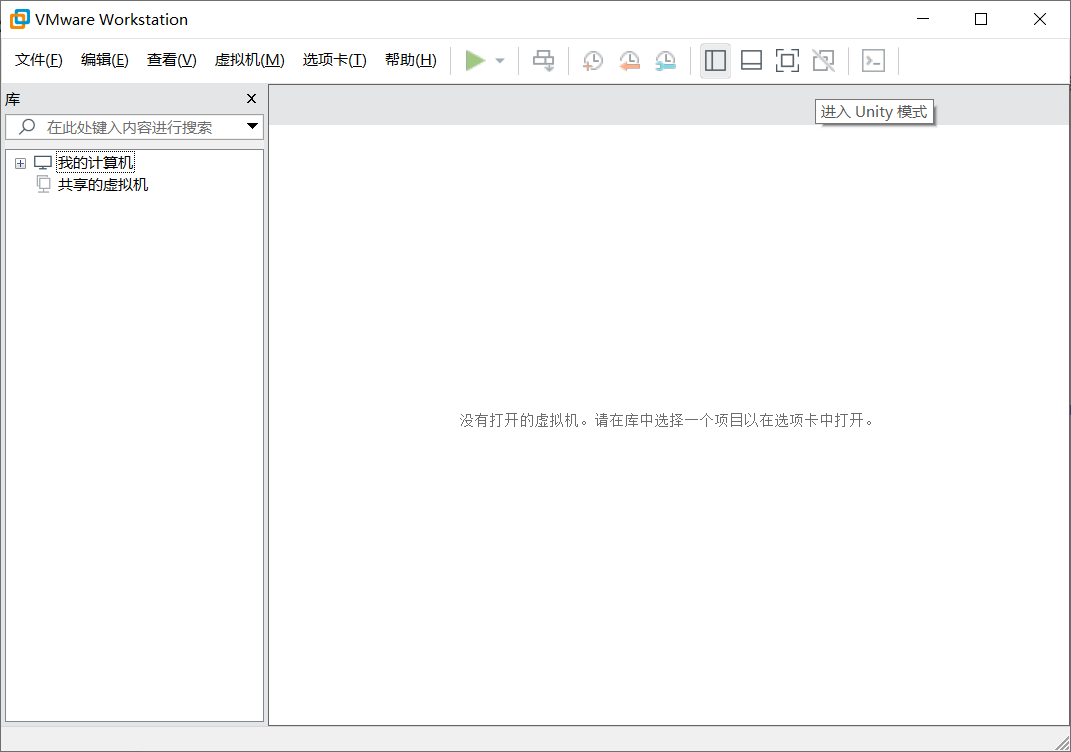Toggle the thumbnail bar view icon
This screenshot has height=752, width=1071.
(x=751, y=61)
